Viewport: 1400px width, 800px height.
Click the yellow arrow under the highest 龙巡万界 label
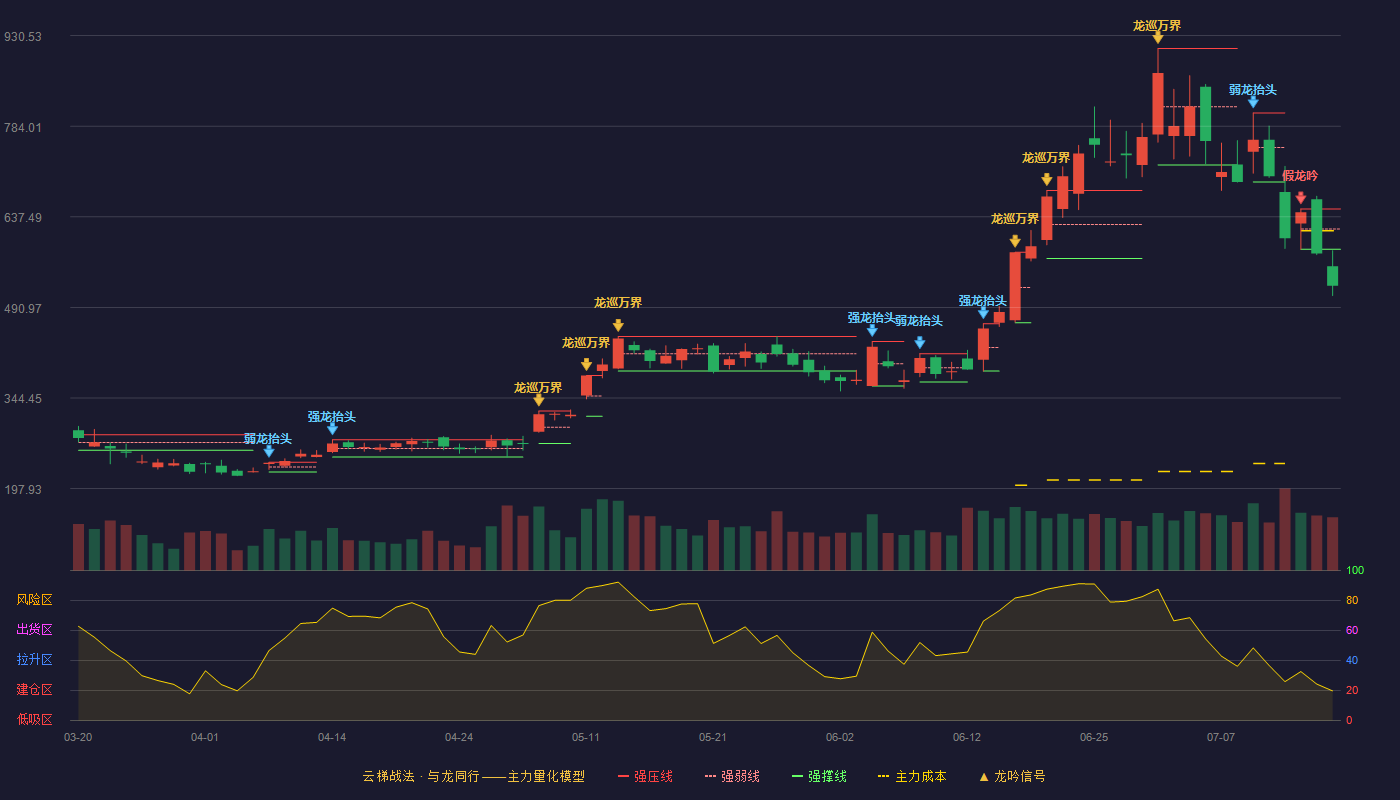point(1157,37)
